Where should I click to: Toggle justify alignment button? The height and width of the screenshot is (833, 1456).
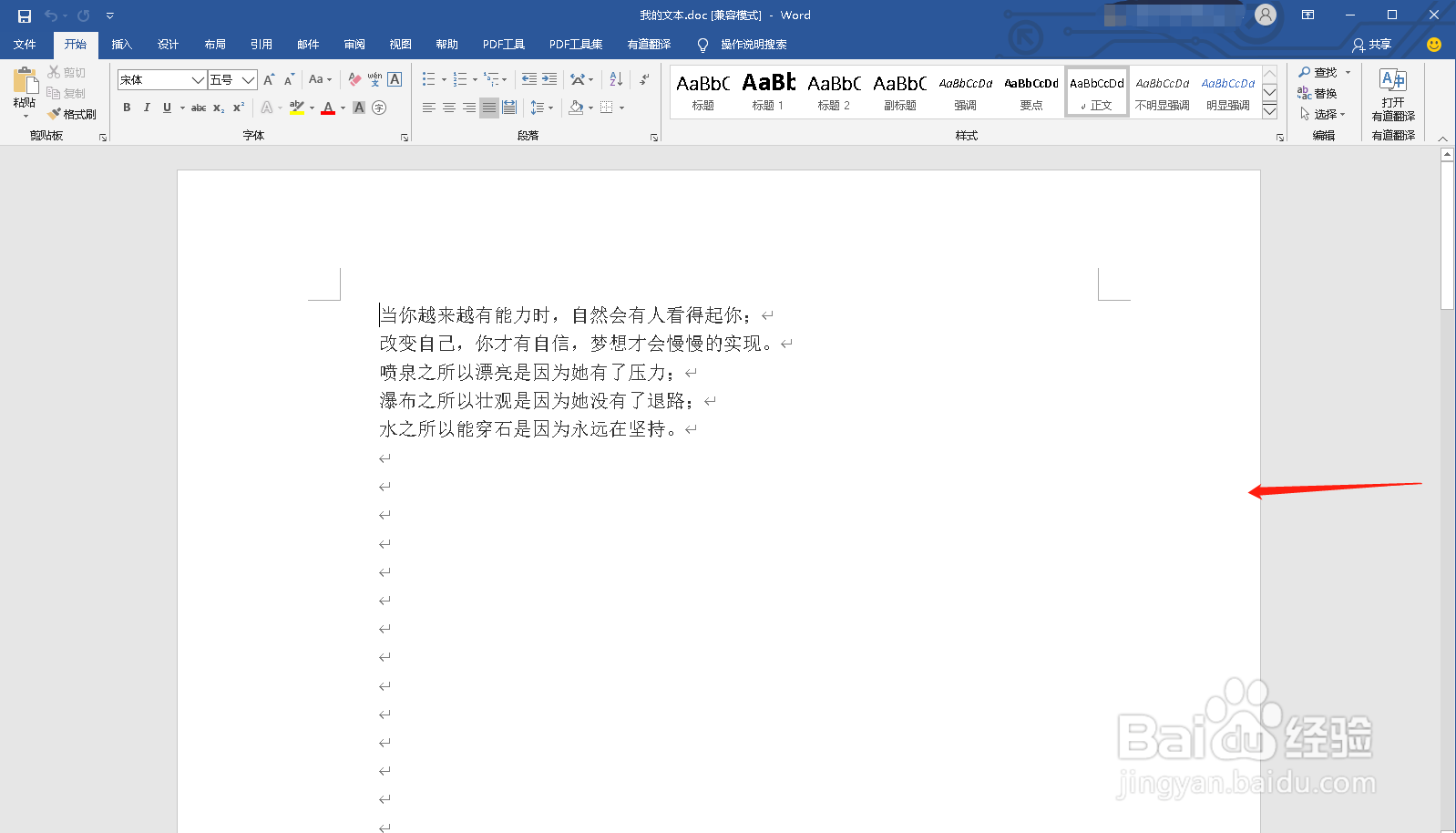point(489,108)
